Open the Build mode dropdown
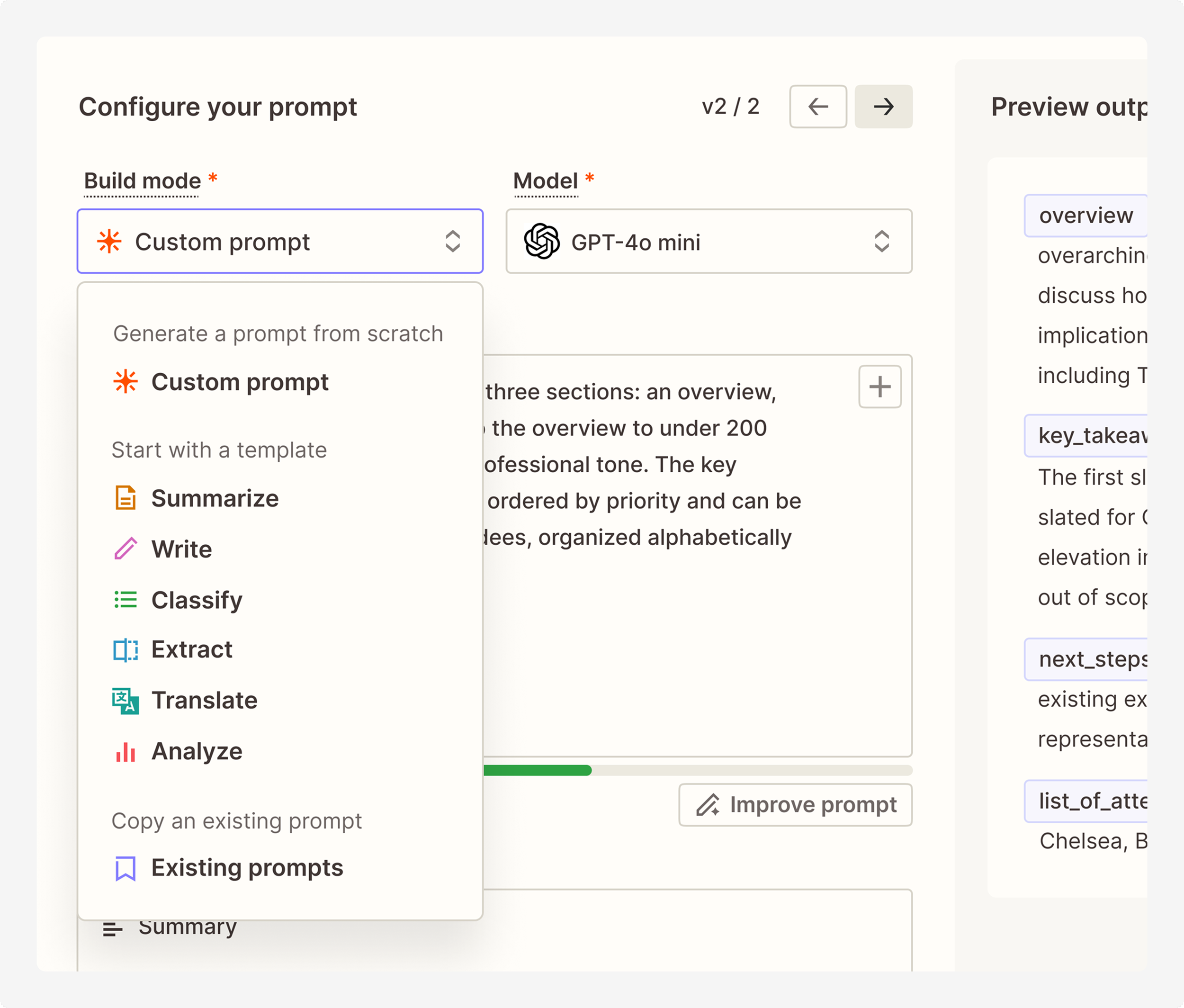This screenshot has height=1008, width=1184. point(280,242)
